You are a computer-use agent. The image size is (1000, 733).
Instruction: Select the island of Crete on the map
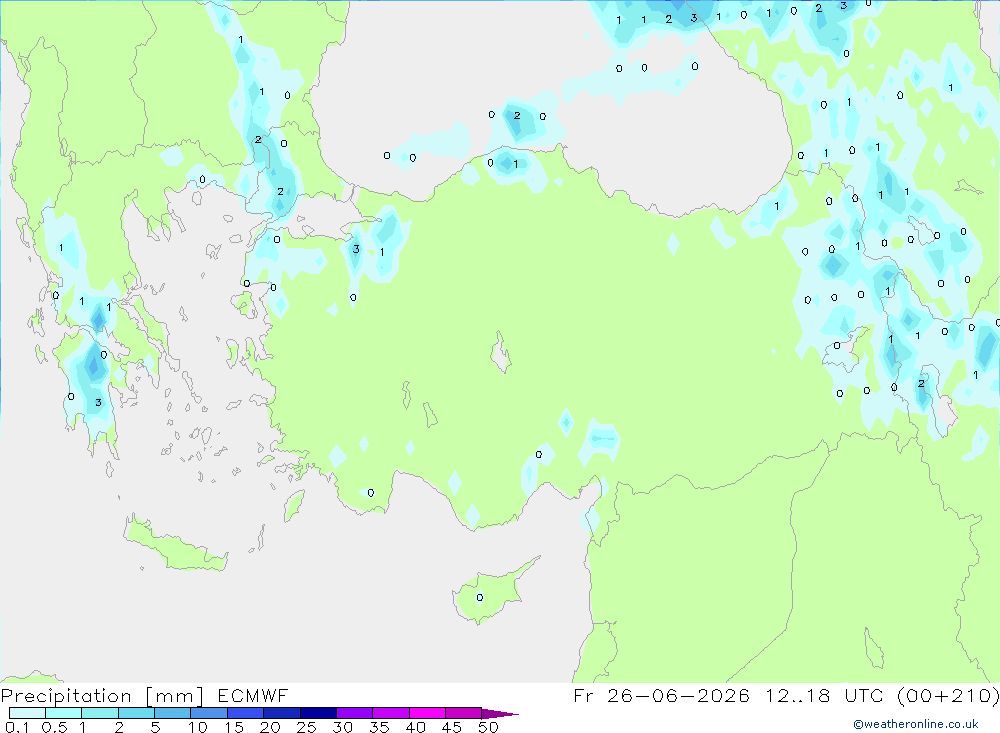click(175, 544)
